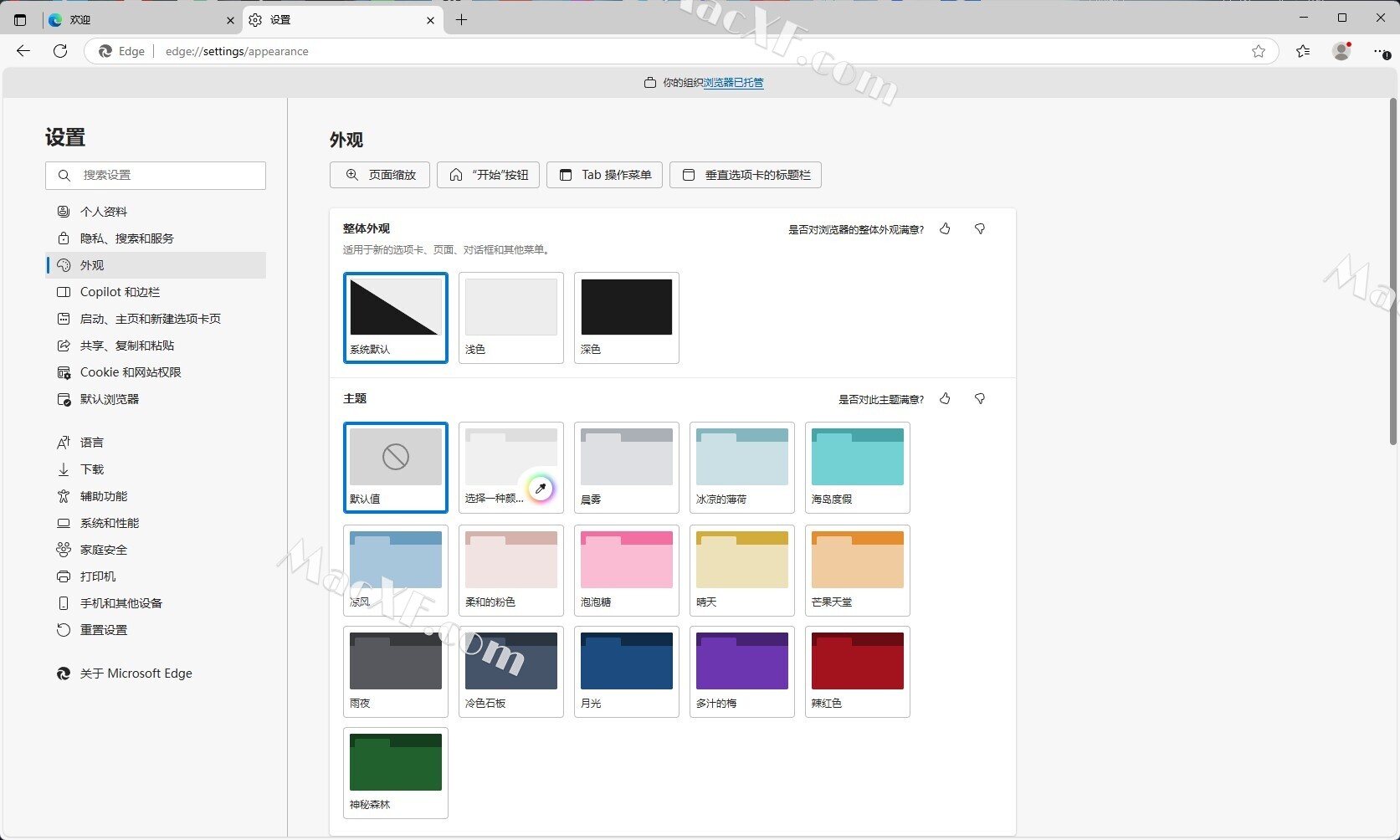Apply the 泡泡糖 theme
The width and height of the screenshot is (1400, 840).
tap(627, 571)
